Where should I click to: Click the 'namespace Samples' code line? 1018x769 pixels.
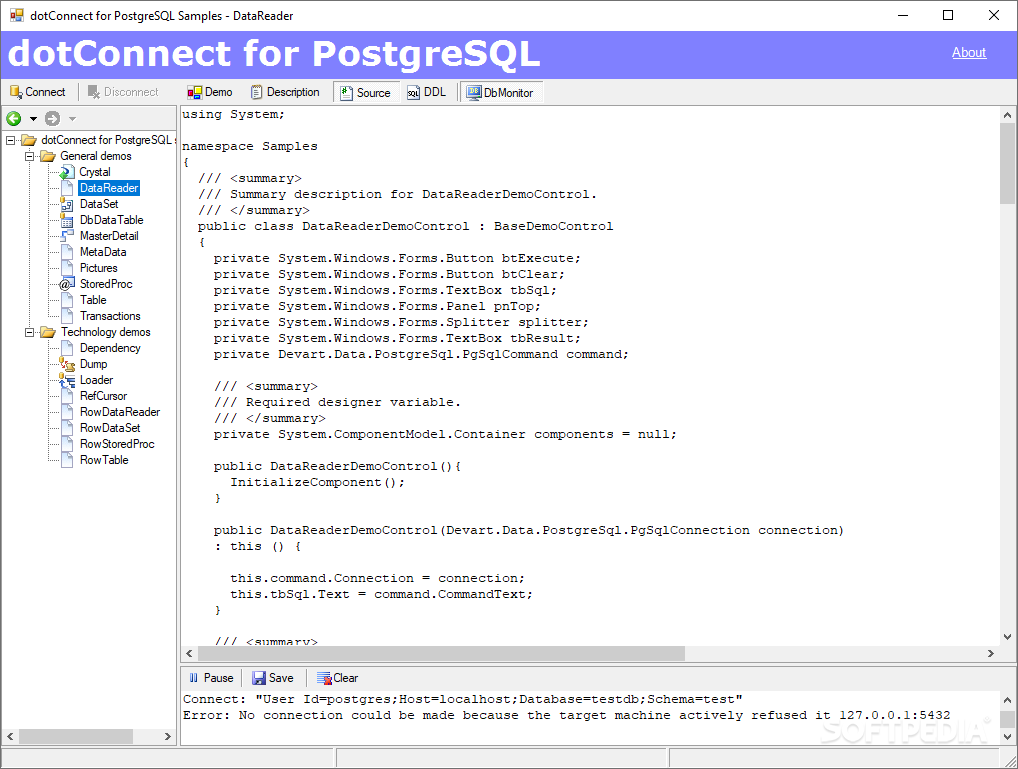click(x=250, y=146)
